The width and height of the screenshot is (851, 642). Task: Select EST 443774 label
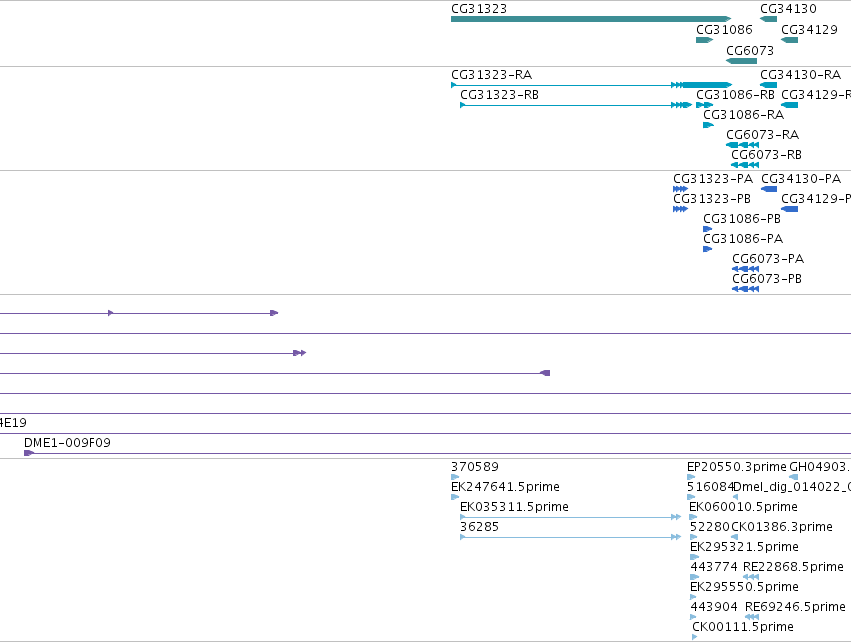coord(714,567)
